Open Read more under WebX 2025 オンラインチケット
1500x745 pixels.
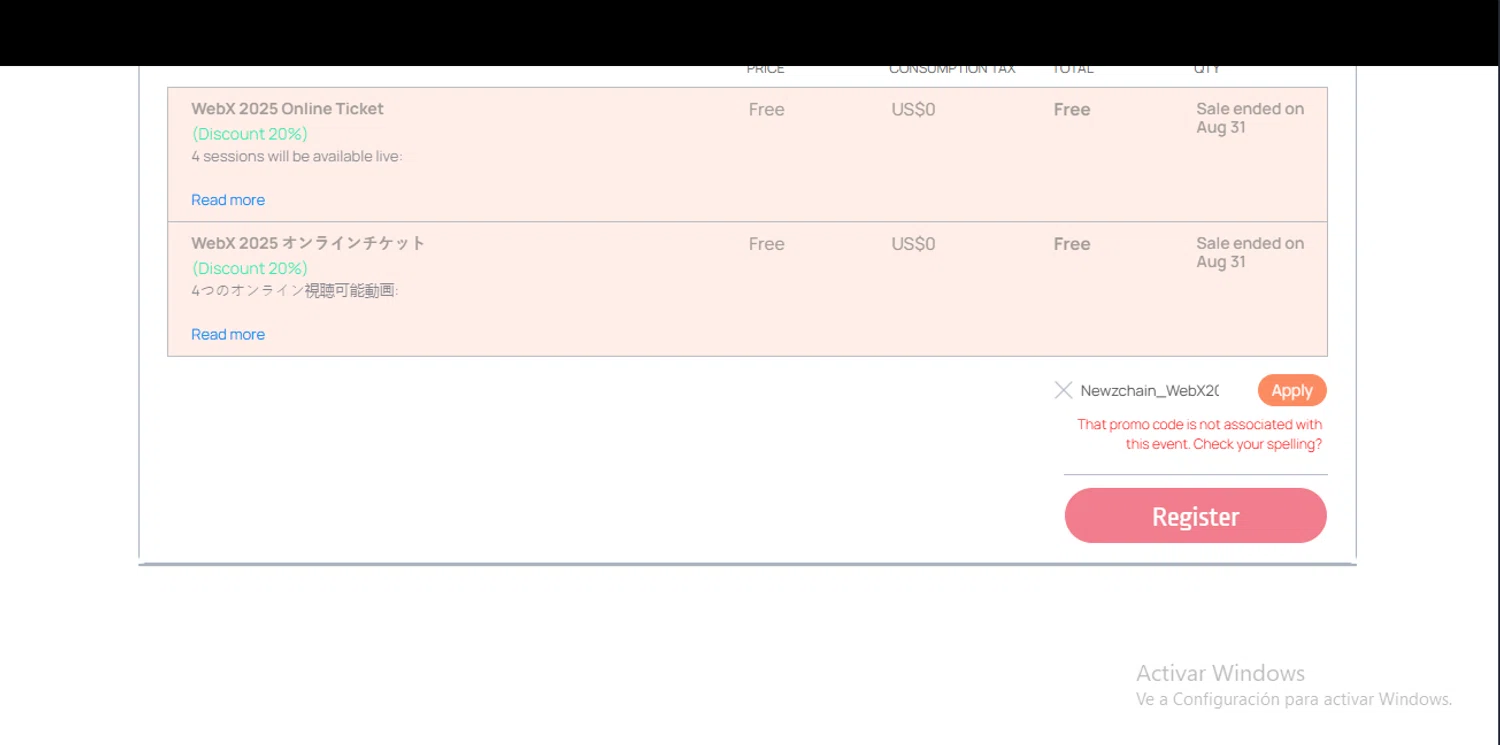228,334
